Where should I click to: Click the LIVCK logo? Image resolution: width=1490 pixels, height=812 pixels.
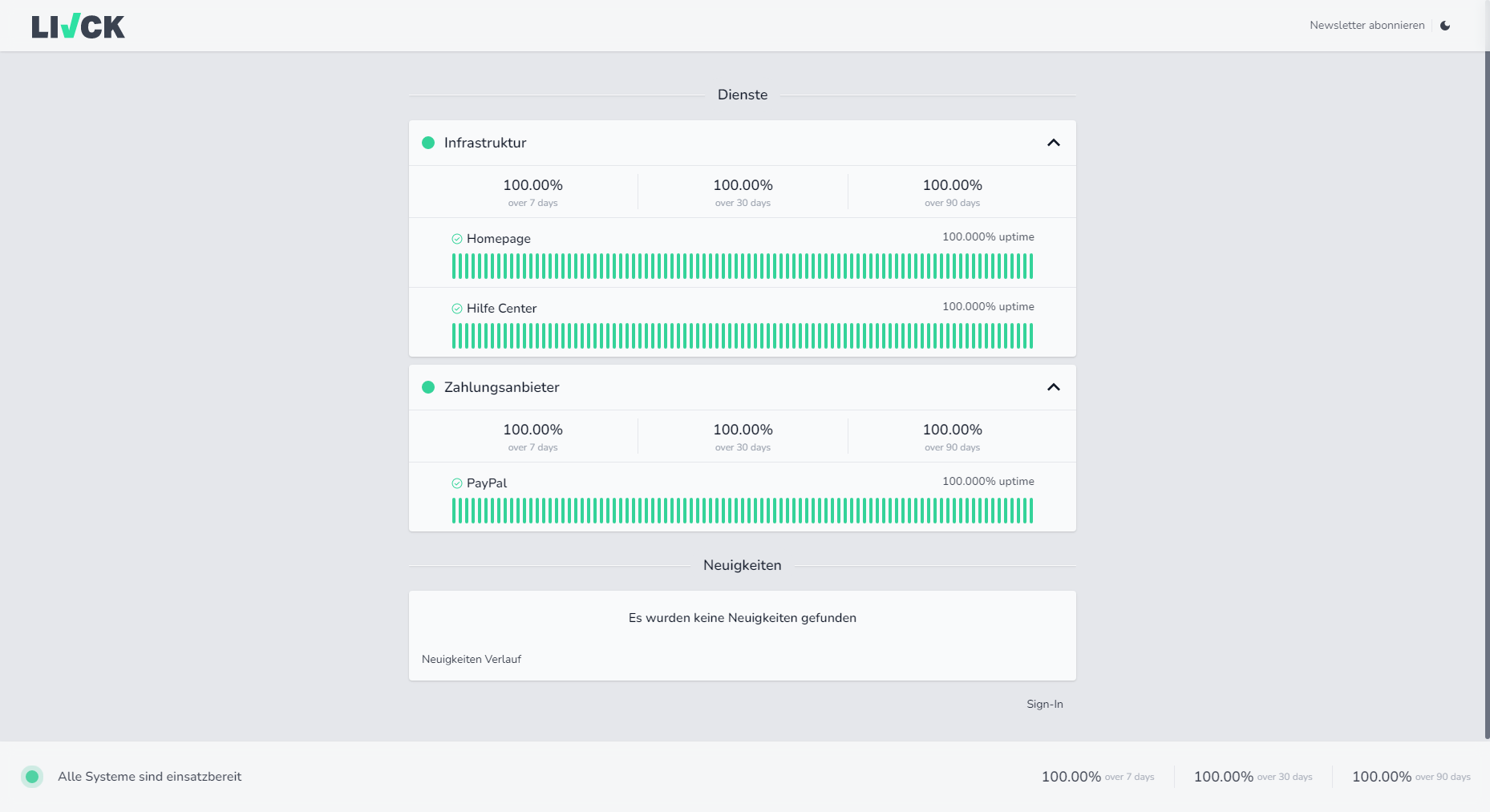tap(78, 26)
